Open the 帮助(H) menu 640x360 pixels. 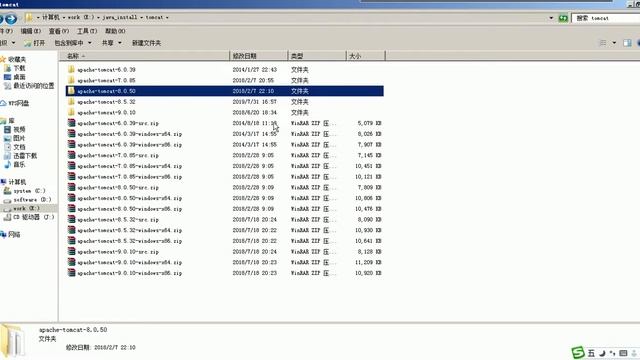click(x=115, y=31)
